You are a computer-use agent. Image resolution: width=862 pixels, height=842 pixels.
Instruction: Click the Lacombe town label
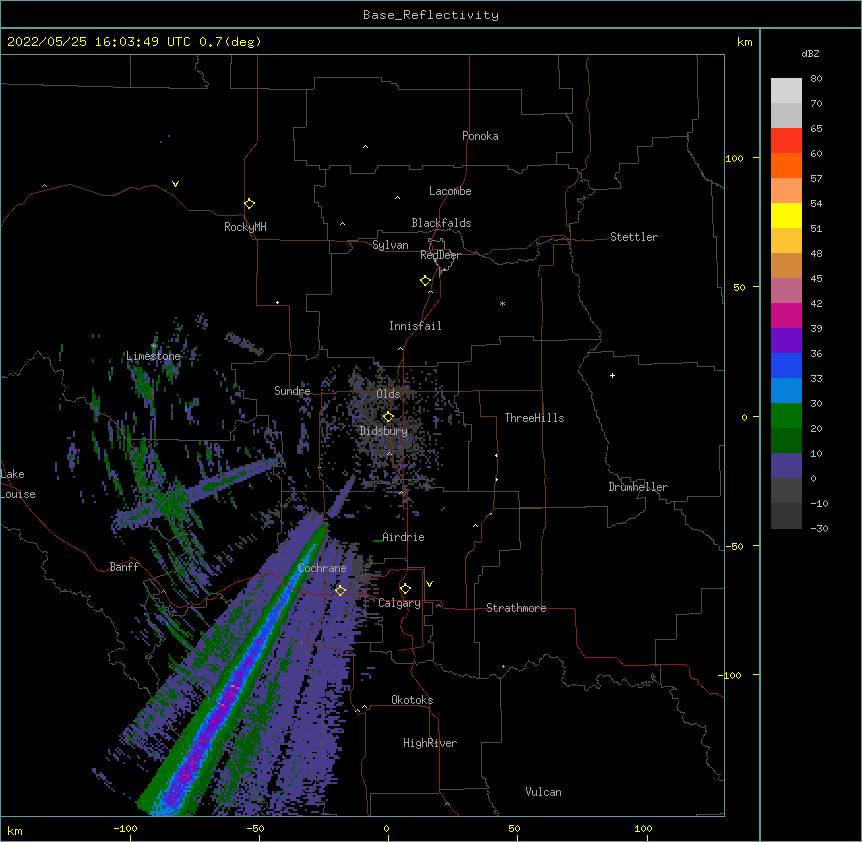coord(450,191)
